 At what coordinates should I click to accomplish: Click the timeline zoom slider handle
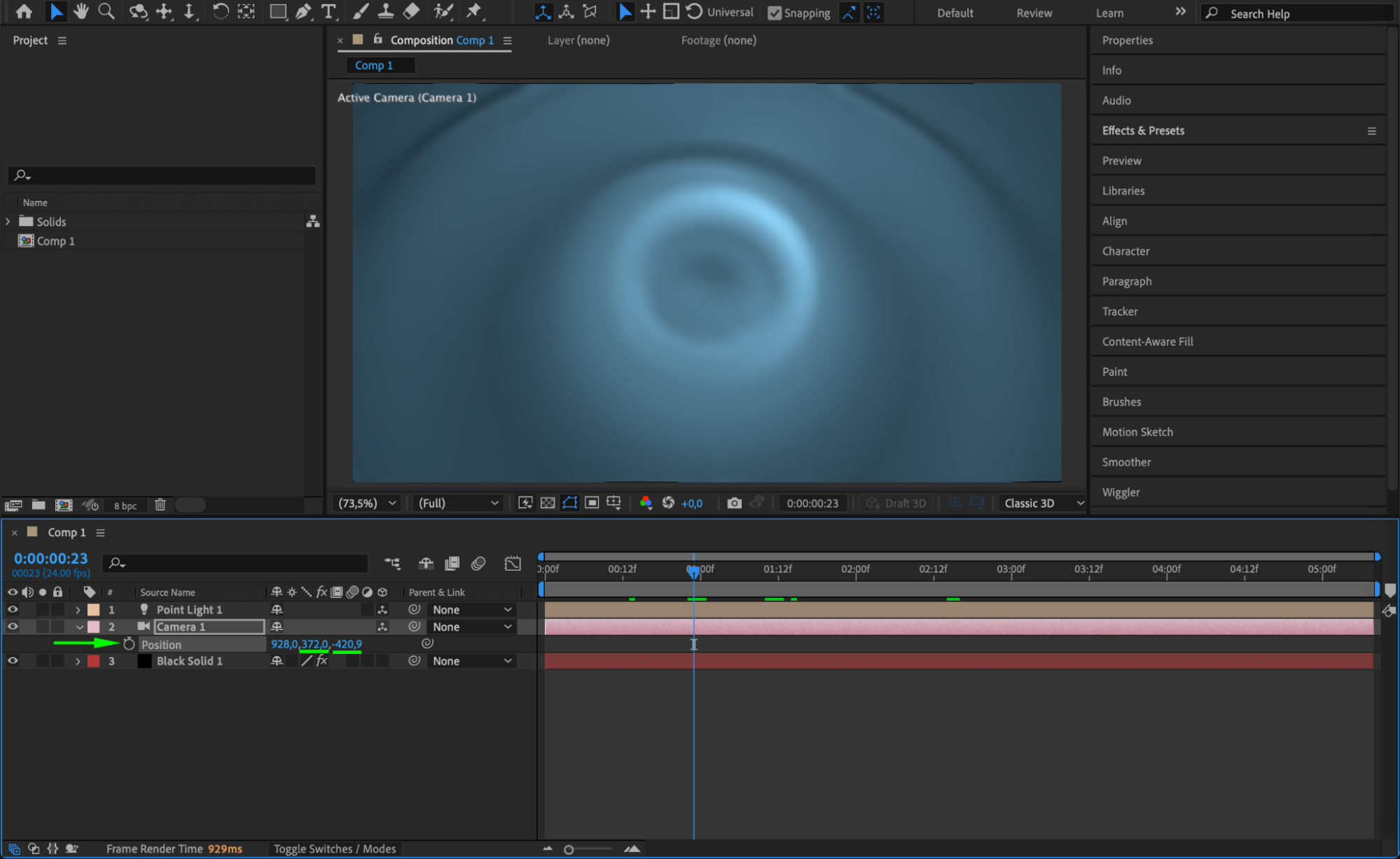pyautogui.click(x=569, y=849)
